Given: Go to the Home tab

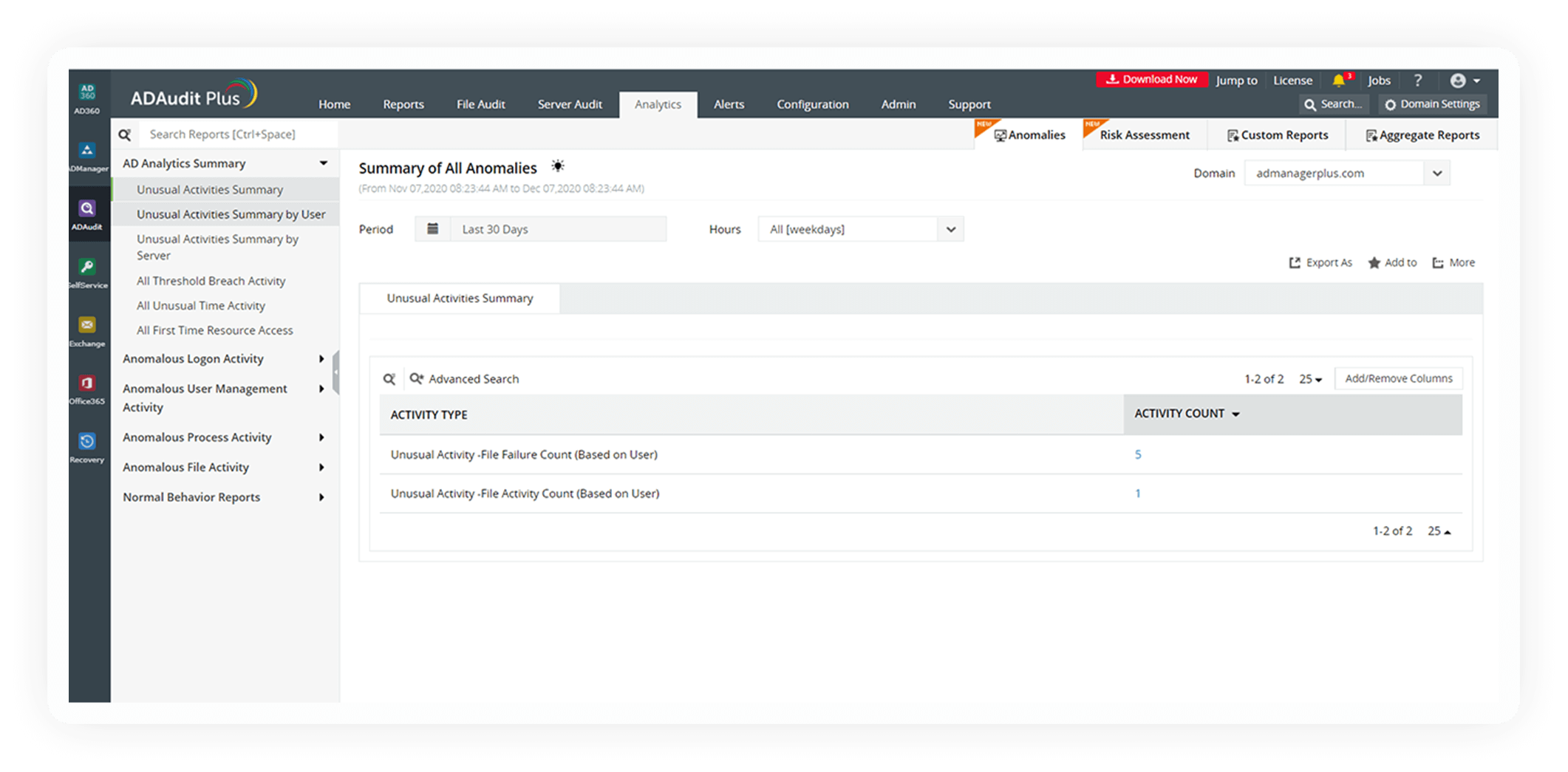Looking at the screenshot, I should (x=334, y=104).
